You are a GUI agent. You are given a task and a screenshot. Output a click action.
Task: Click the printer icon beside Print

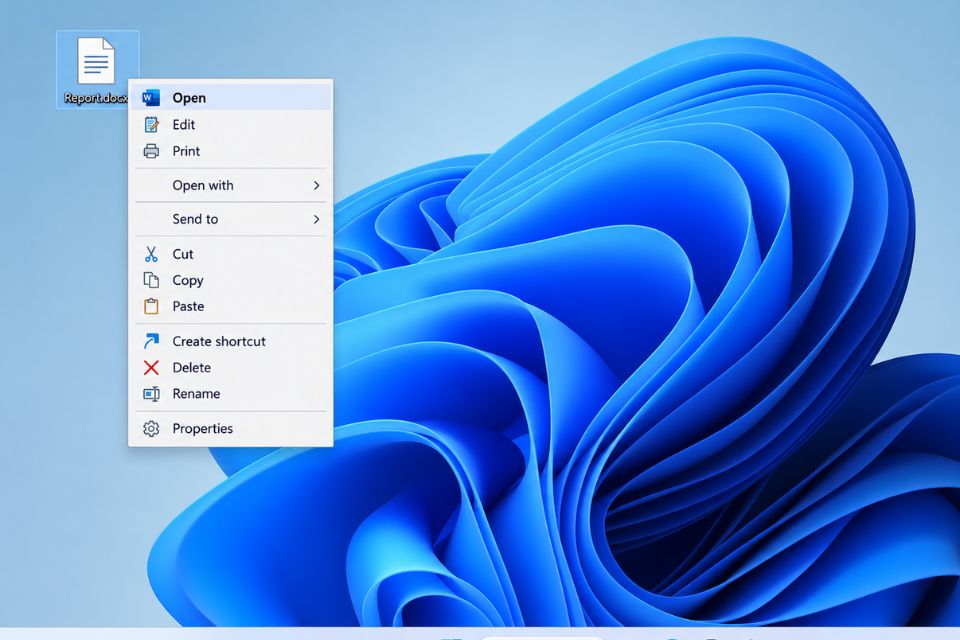[x=151, y=151]
